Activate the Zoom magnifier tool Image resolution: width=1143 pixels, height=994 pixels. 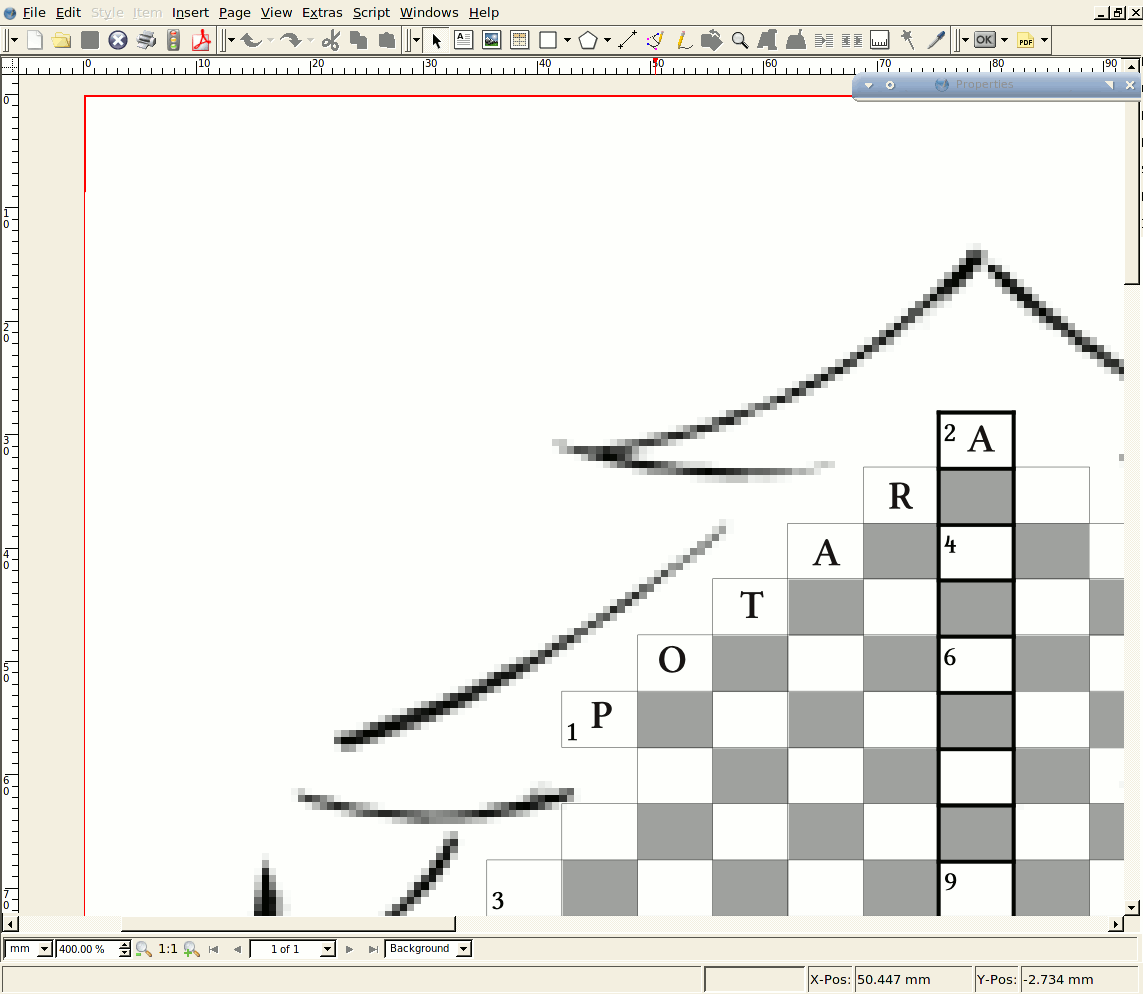coord(740,40)
